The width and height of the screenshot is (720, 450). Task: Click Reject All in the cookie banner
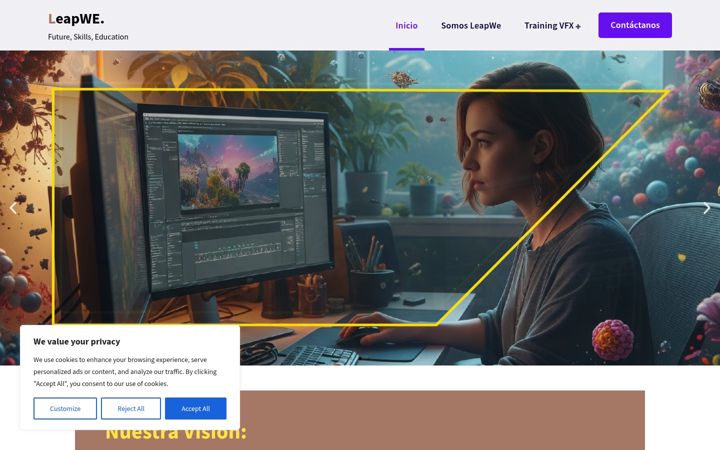coord(131,409)
